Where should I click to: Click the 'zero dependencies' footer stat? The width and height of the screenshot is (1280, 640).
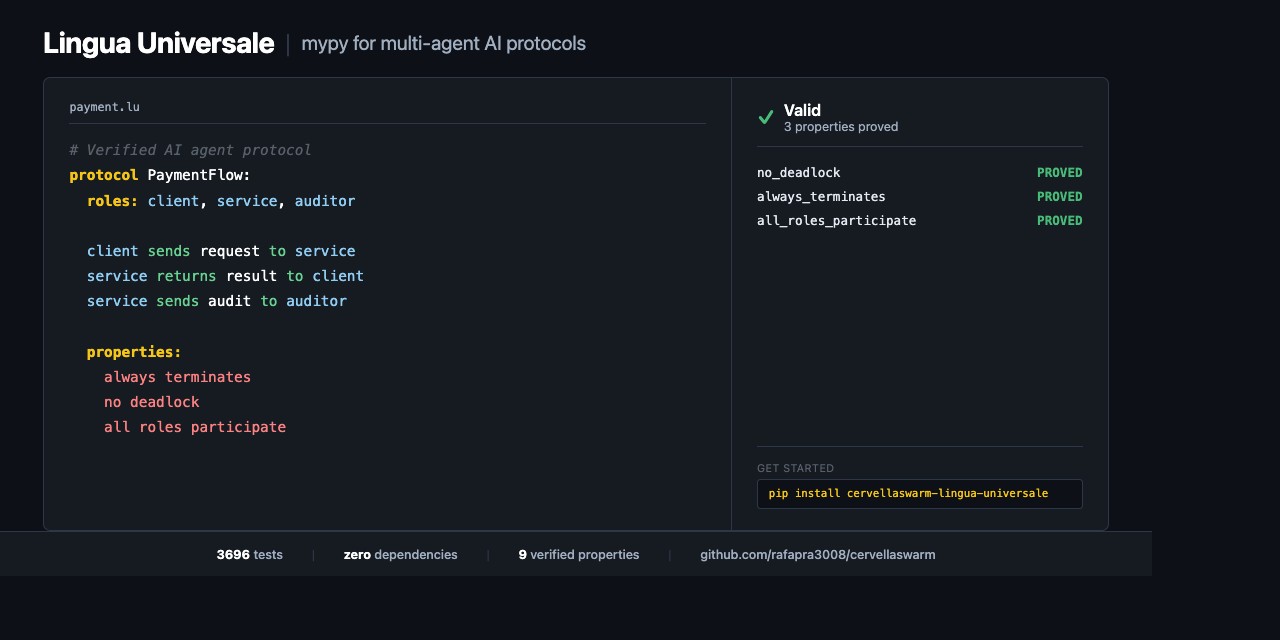pos(400,554)
